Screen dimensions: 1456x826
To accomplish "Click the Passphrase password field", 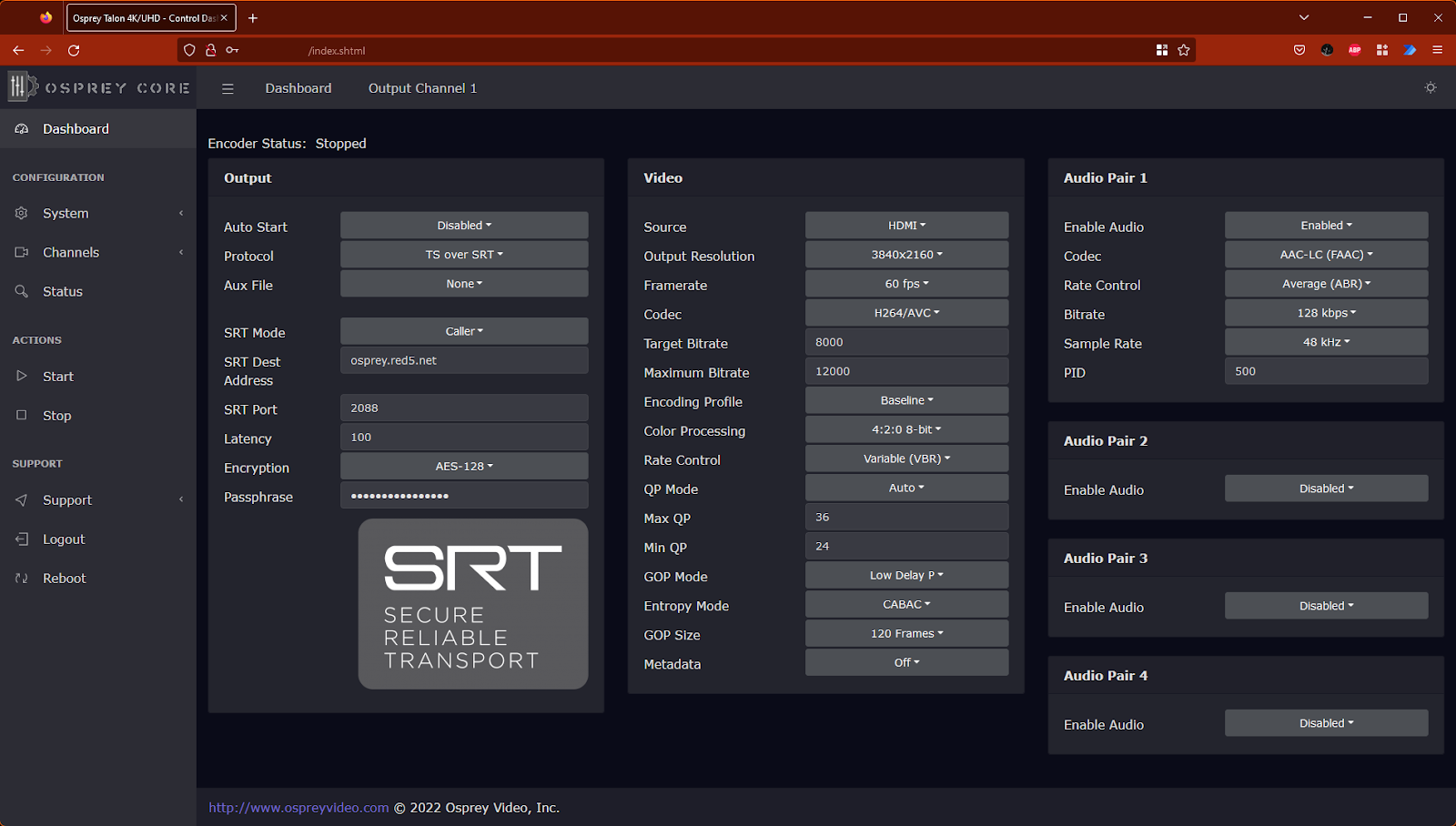I will 464,495.
